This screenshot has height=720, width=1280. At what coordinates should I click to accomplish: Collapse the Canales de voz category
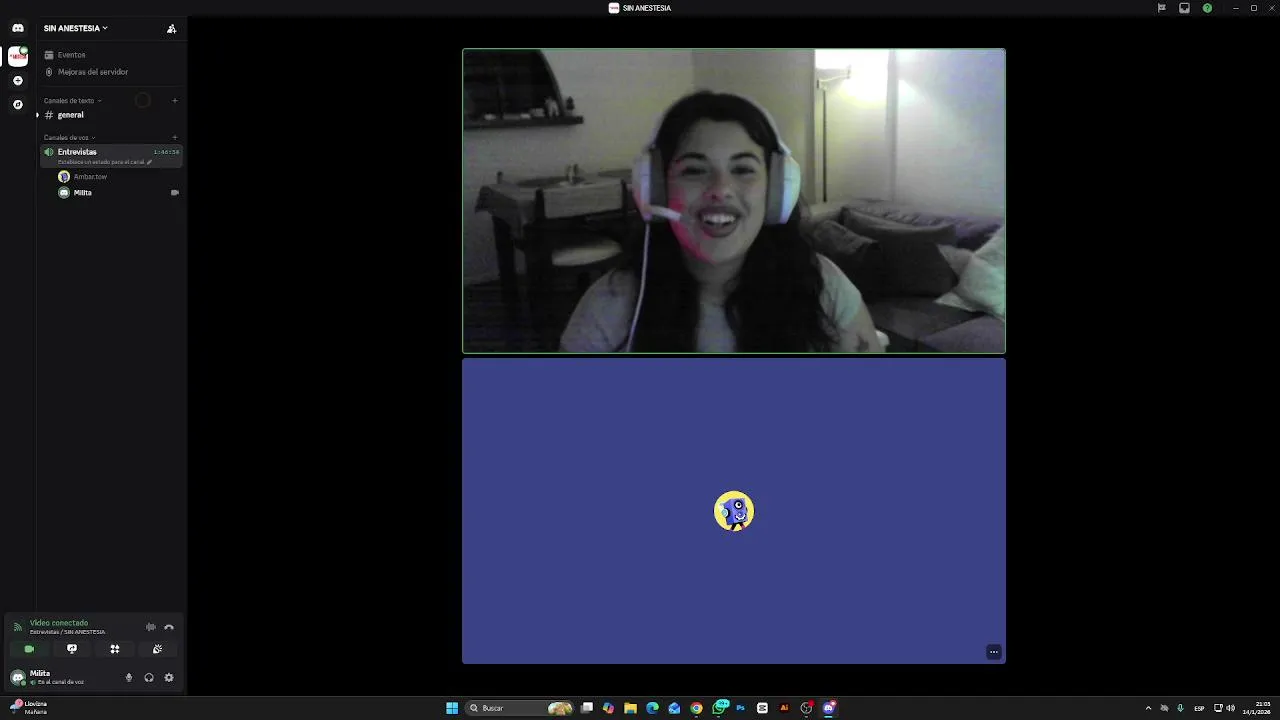69,138
